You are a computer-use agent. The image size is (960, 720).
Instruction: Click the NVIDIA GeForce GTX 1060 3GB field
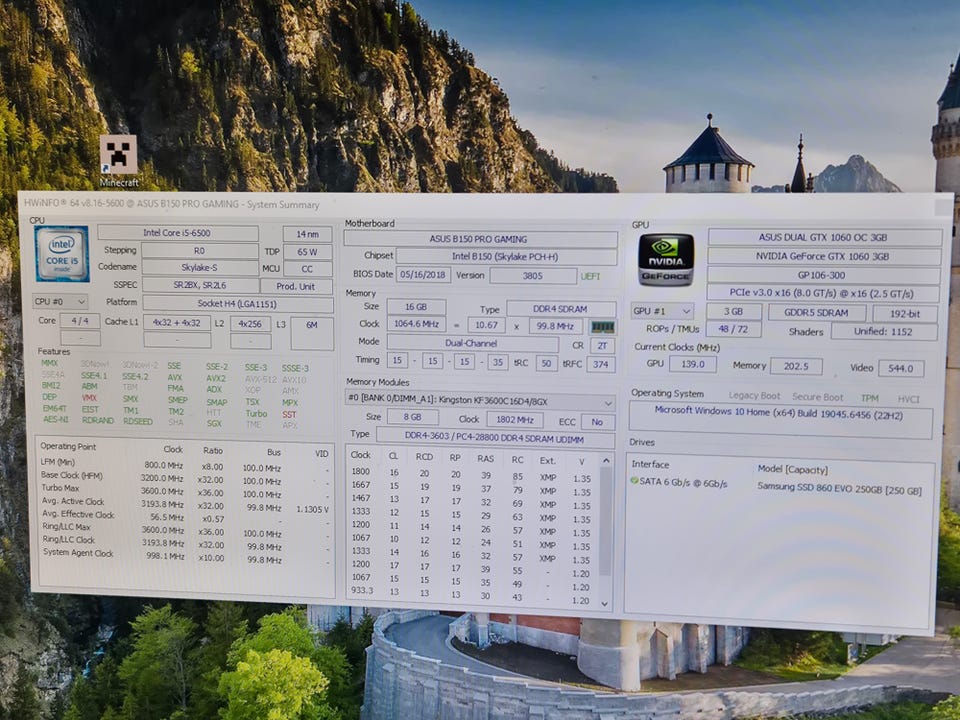[823, 256]
